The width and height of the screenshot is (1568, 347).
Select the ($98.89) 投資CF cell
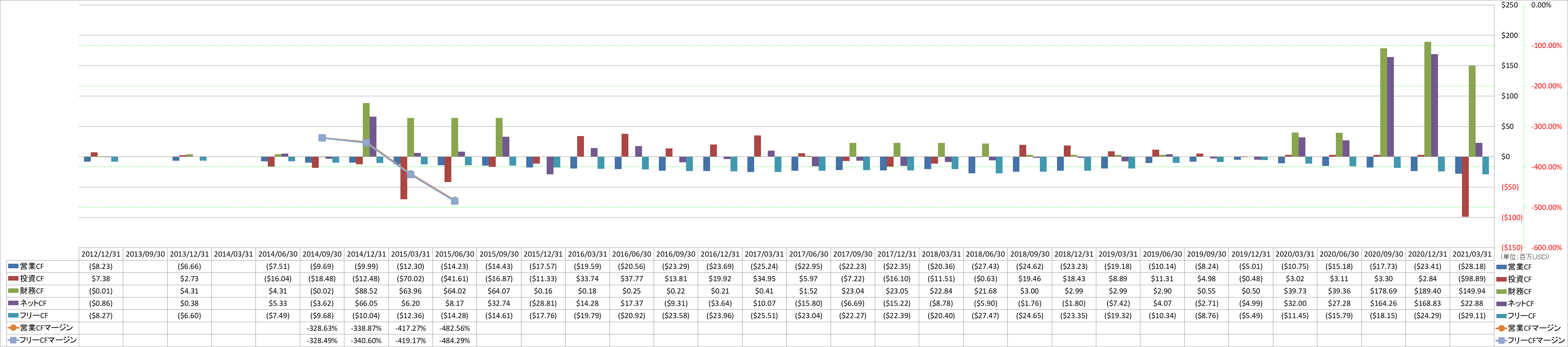[x=1472, y=279]
